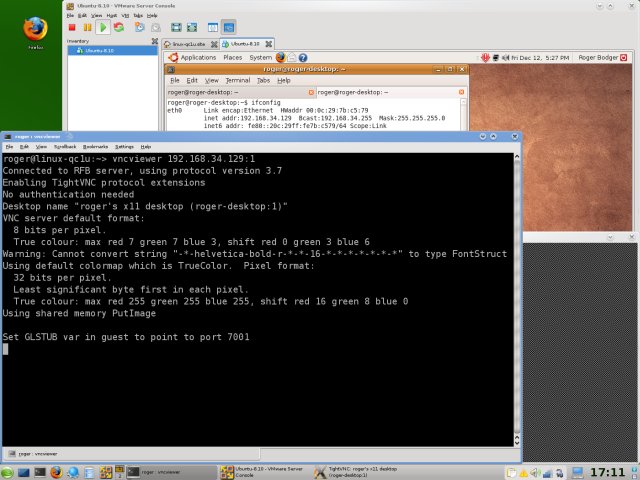Open the Host menu in VMware Server Console

[x=111, y=16]
